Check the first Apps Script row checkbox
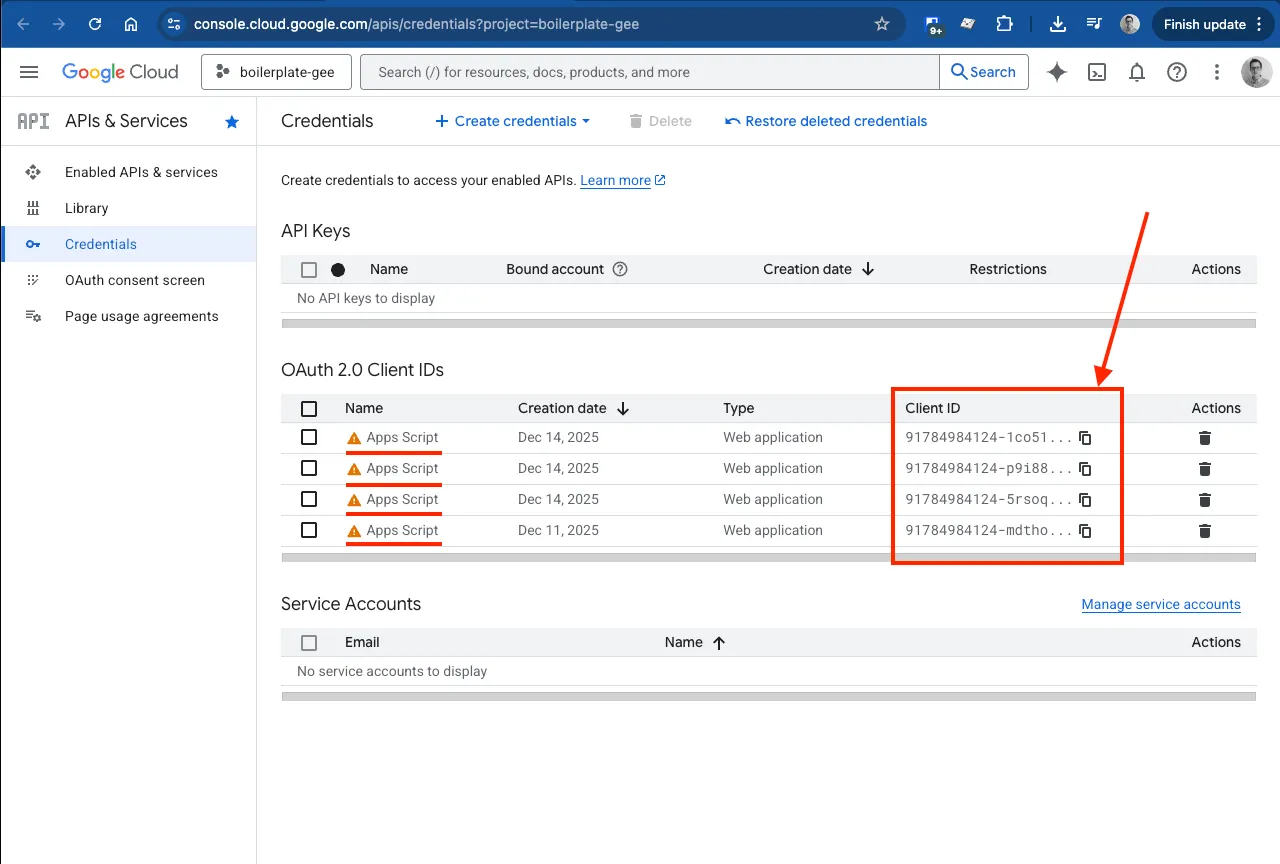1280x864 pixels. click(309, 437)
